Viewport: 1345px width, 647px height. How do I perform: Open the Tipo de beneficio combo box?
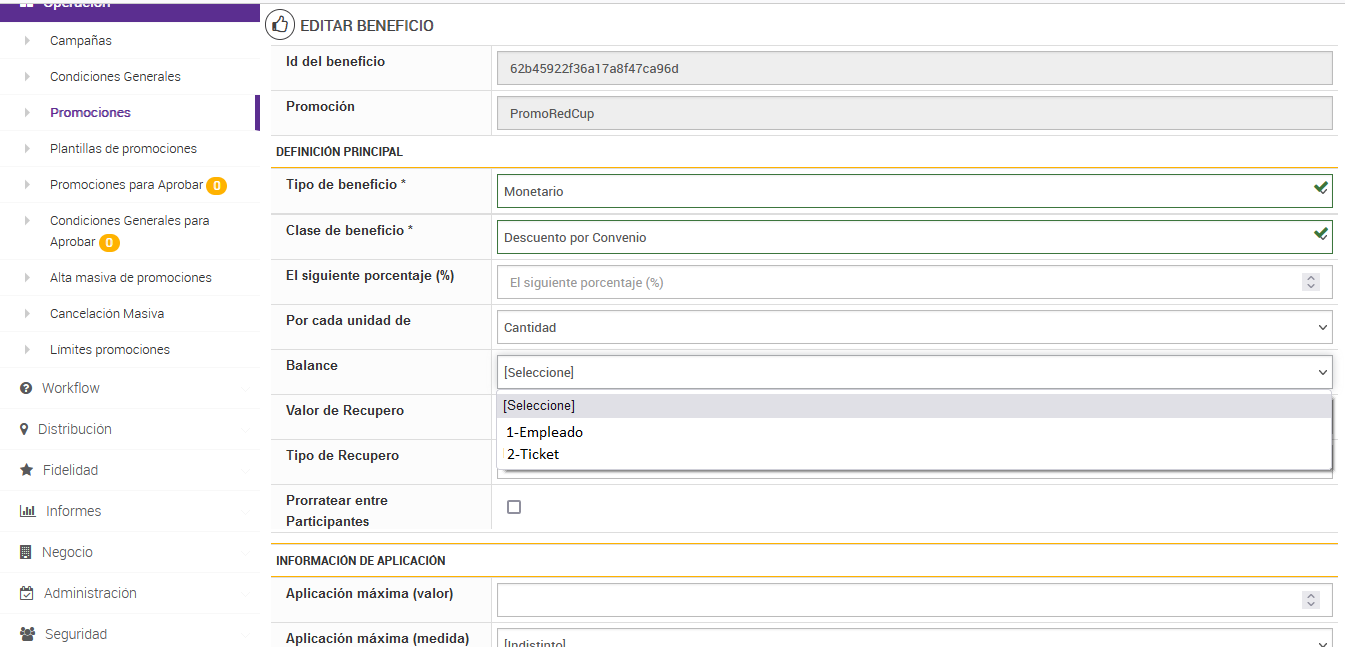point(914,191)
